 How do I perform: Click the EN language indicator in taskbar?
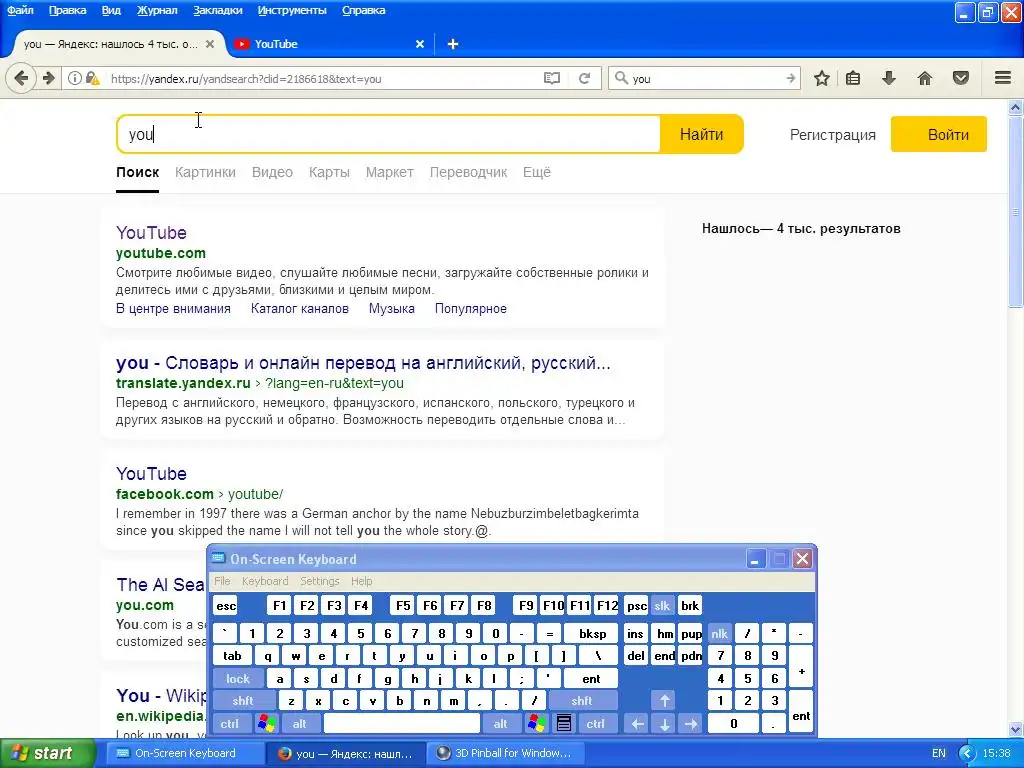pyautogui.click(x=938, y=753)
